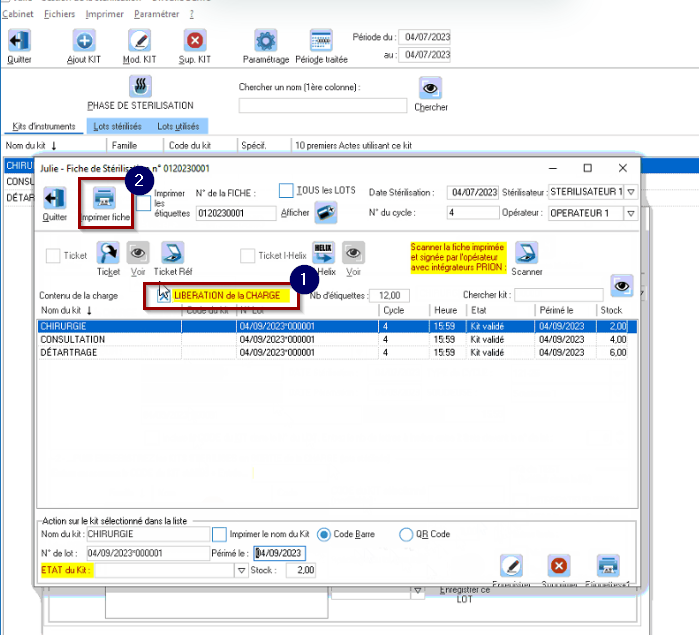The image size is (699, 635).
Task: View Helix ticket with second Voir icon
Action: point(354,253)
